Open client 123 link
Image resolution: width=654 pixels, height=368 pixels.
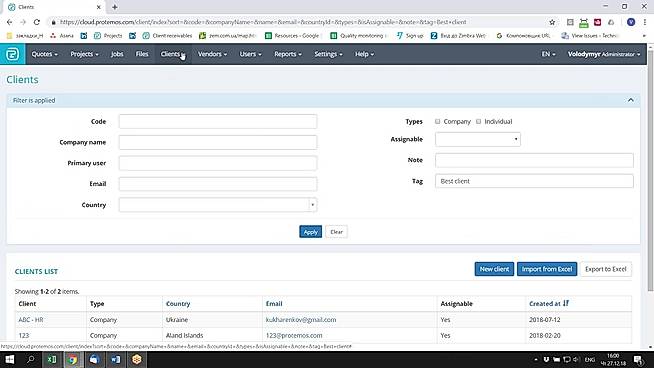pyautogui.click(x=24, y=335)
